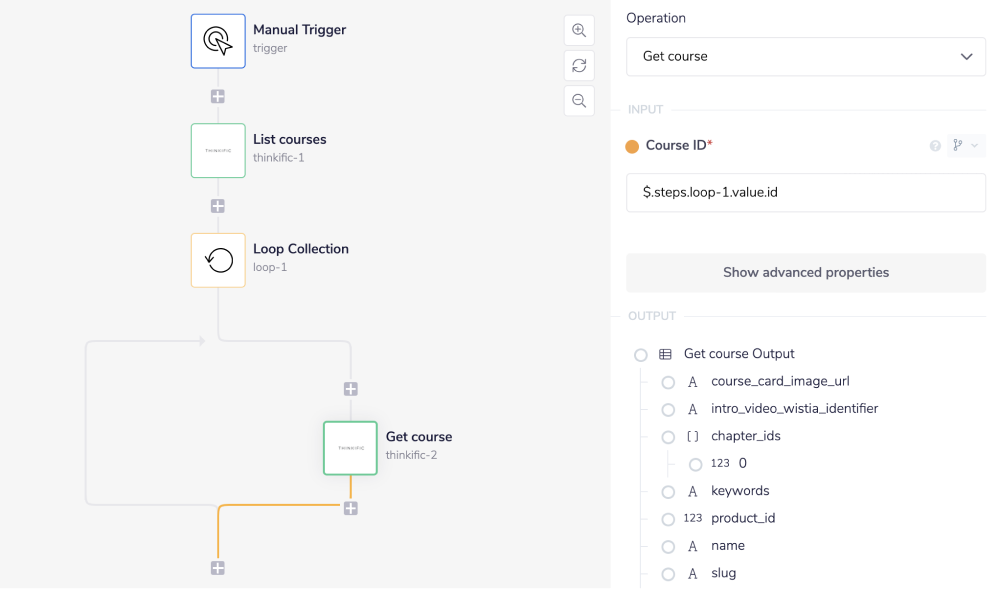
Task: Click Show advanced properties button
Action: pos(806,272)
